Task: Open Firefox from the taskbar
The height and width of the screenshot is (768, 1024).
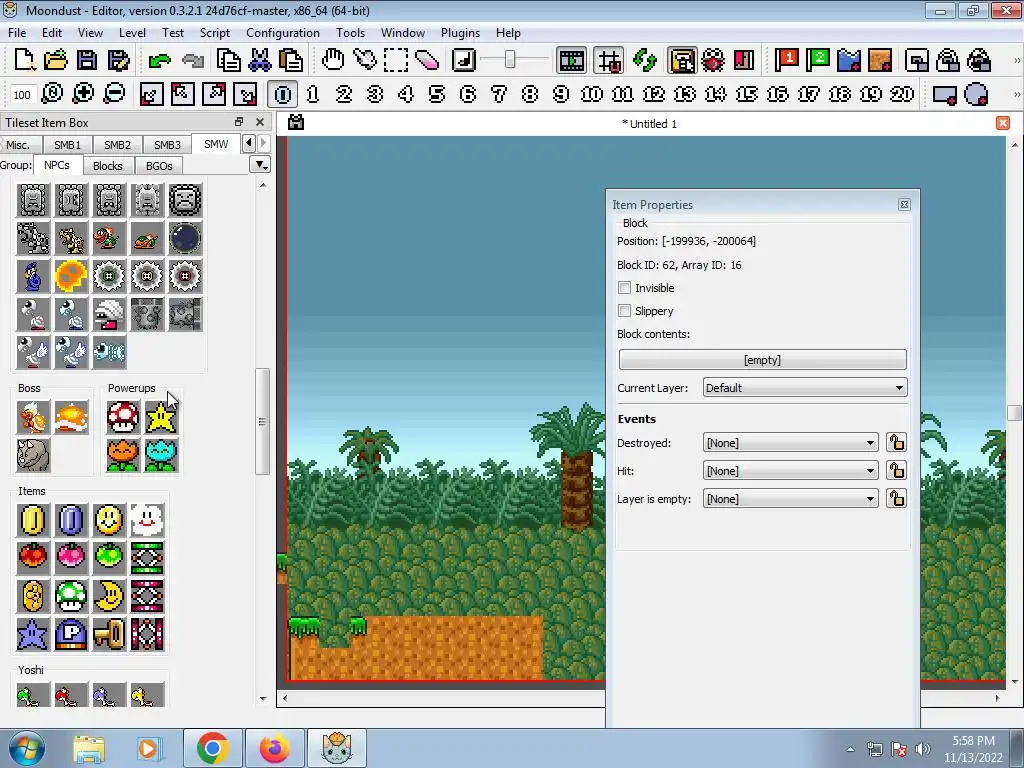Action: [x=274, y=748]
